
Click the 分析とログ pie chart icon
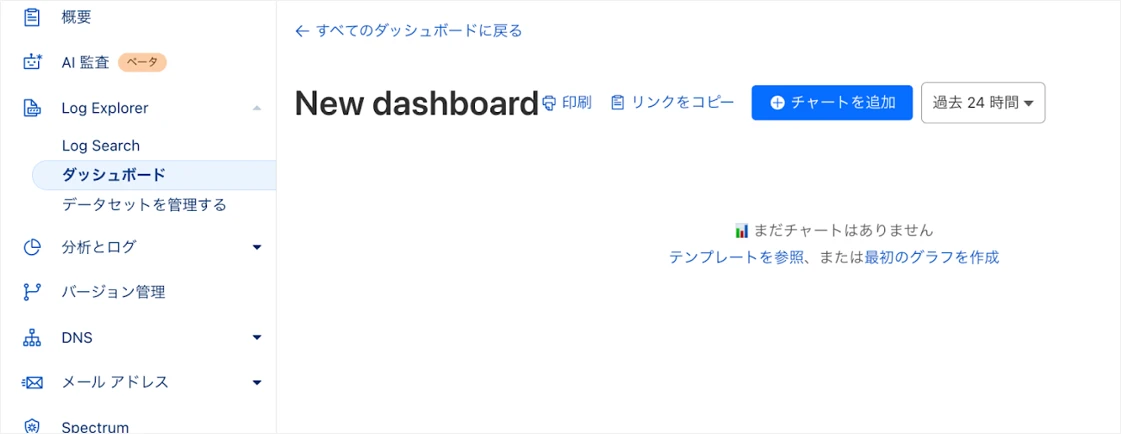click(x=32, y=247)
